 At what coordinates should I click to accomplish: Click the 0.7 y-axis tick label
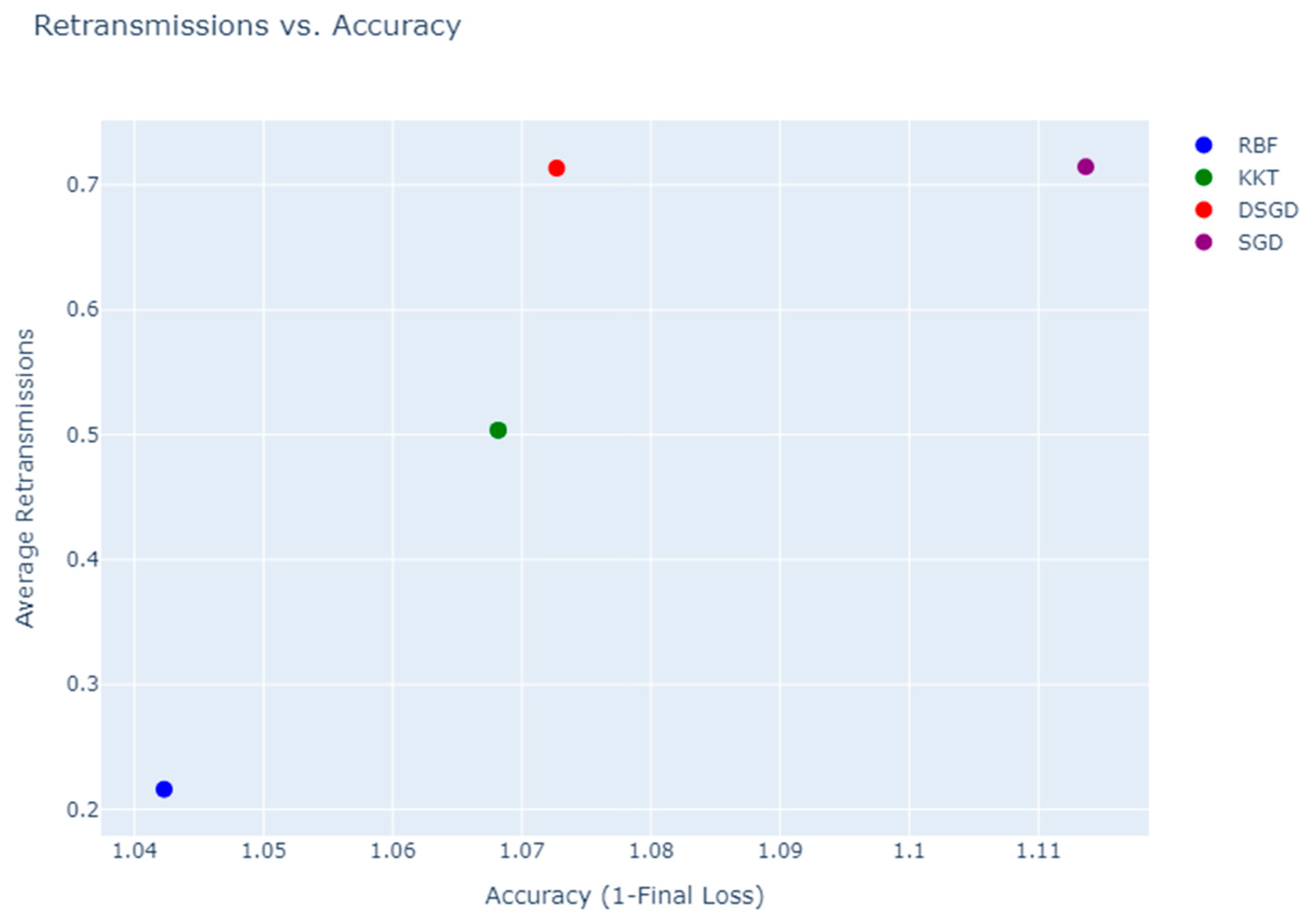point(82,185)
